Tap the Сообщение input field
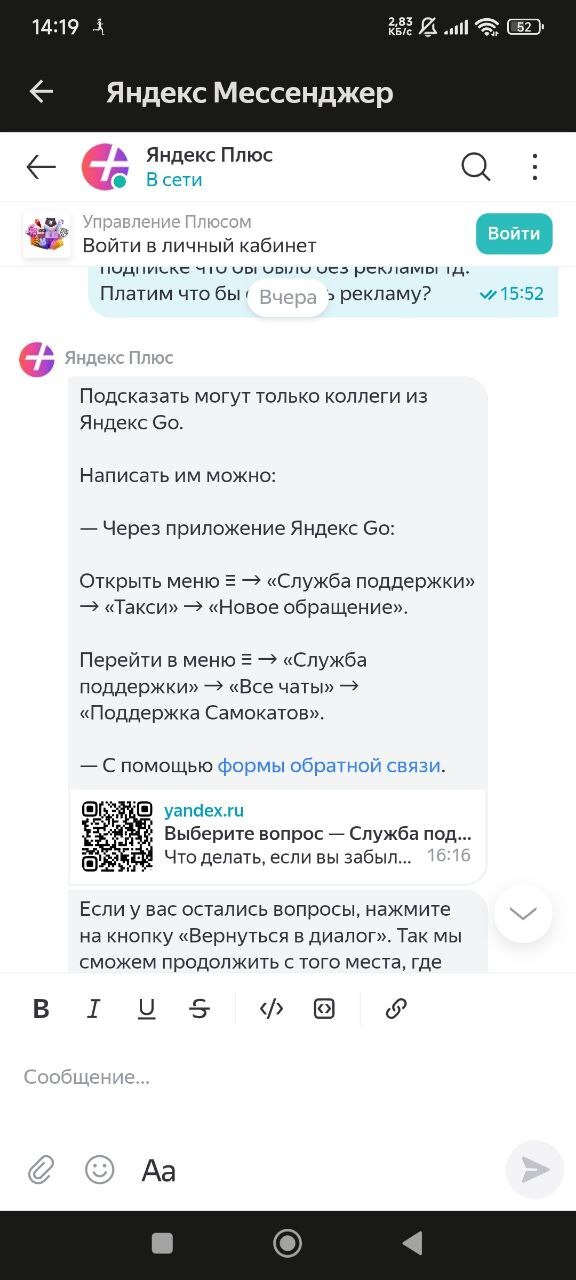This screenshot has height=1280, width=576. [200, 1077]
